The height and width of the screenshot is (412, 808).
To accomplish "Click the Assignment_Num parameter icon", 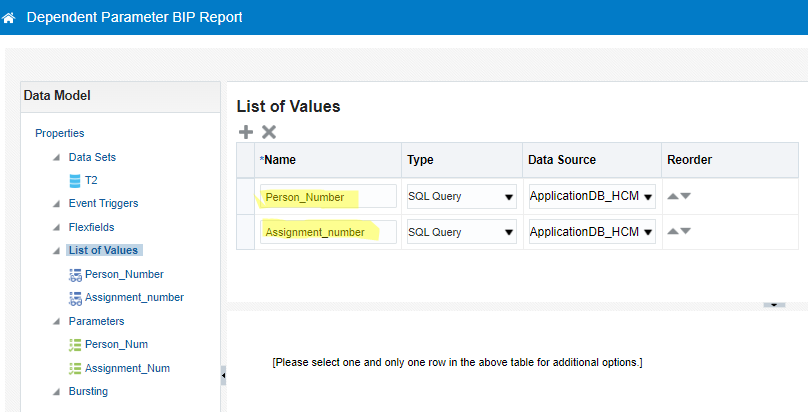I will (x=74, y=368).
